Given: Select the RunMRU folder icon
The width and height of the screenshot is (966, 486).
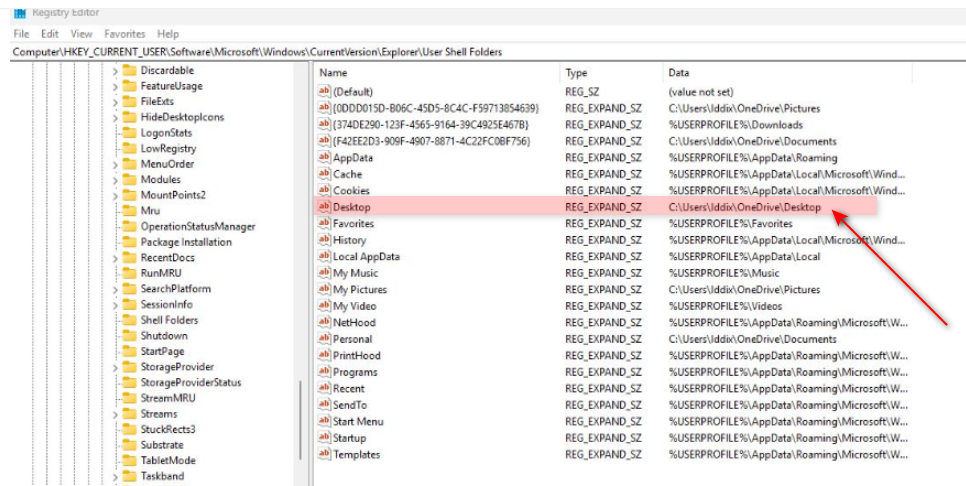Looking at the screenshot, I should tap(129, 273).
